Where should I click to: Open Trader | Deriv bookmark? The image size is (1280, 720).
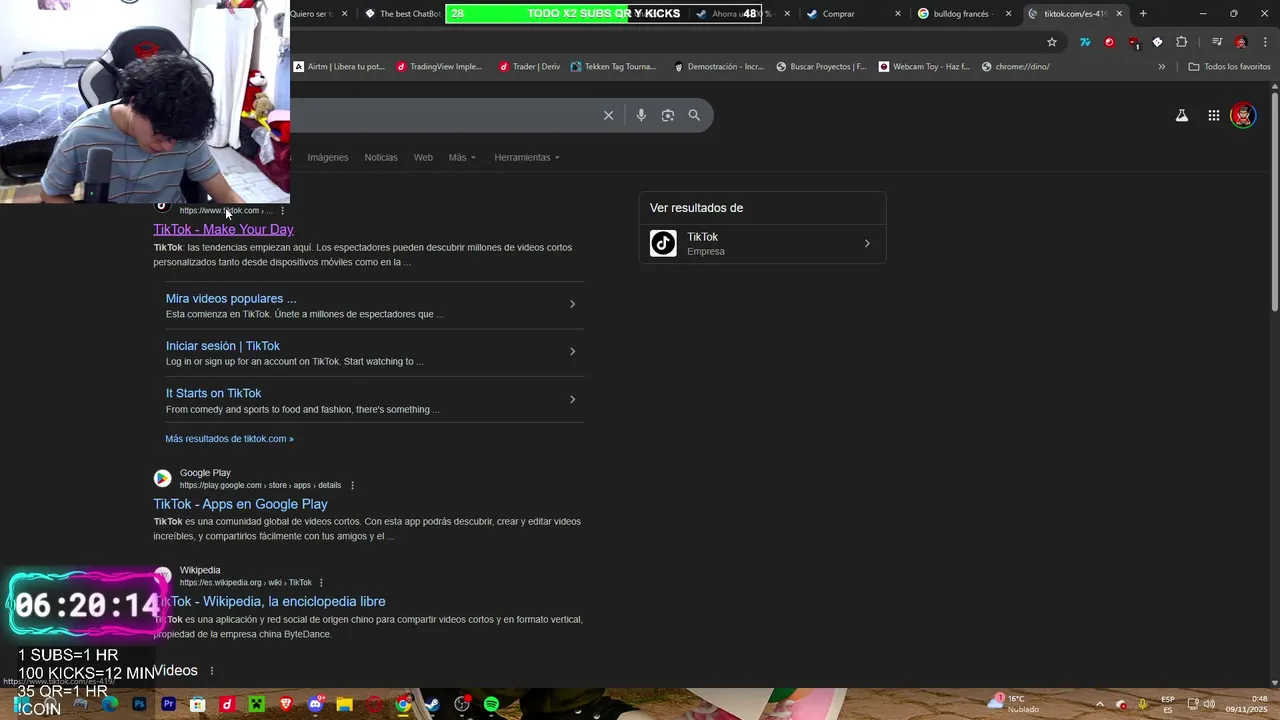530,67
